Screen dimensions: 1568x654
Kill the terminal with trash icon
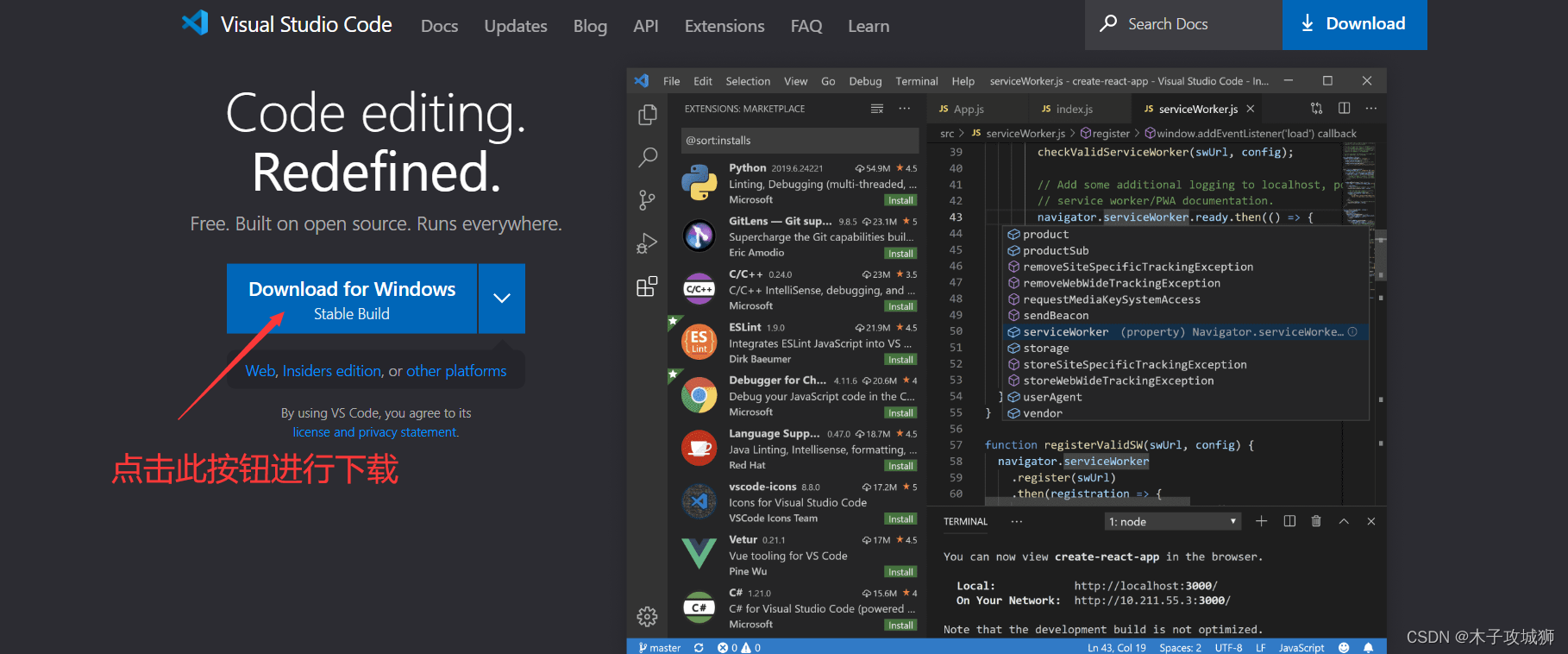[1316, 521]
